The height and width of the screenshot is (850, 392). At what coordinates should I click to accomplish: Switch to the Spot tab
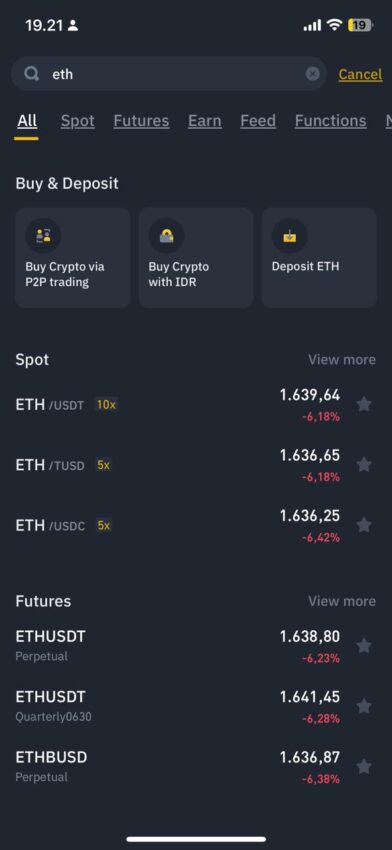(x=78, y=121)
